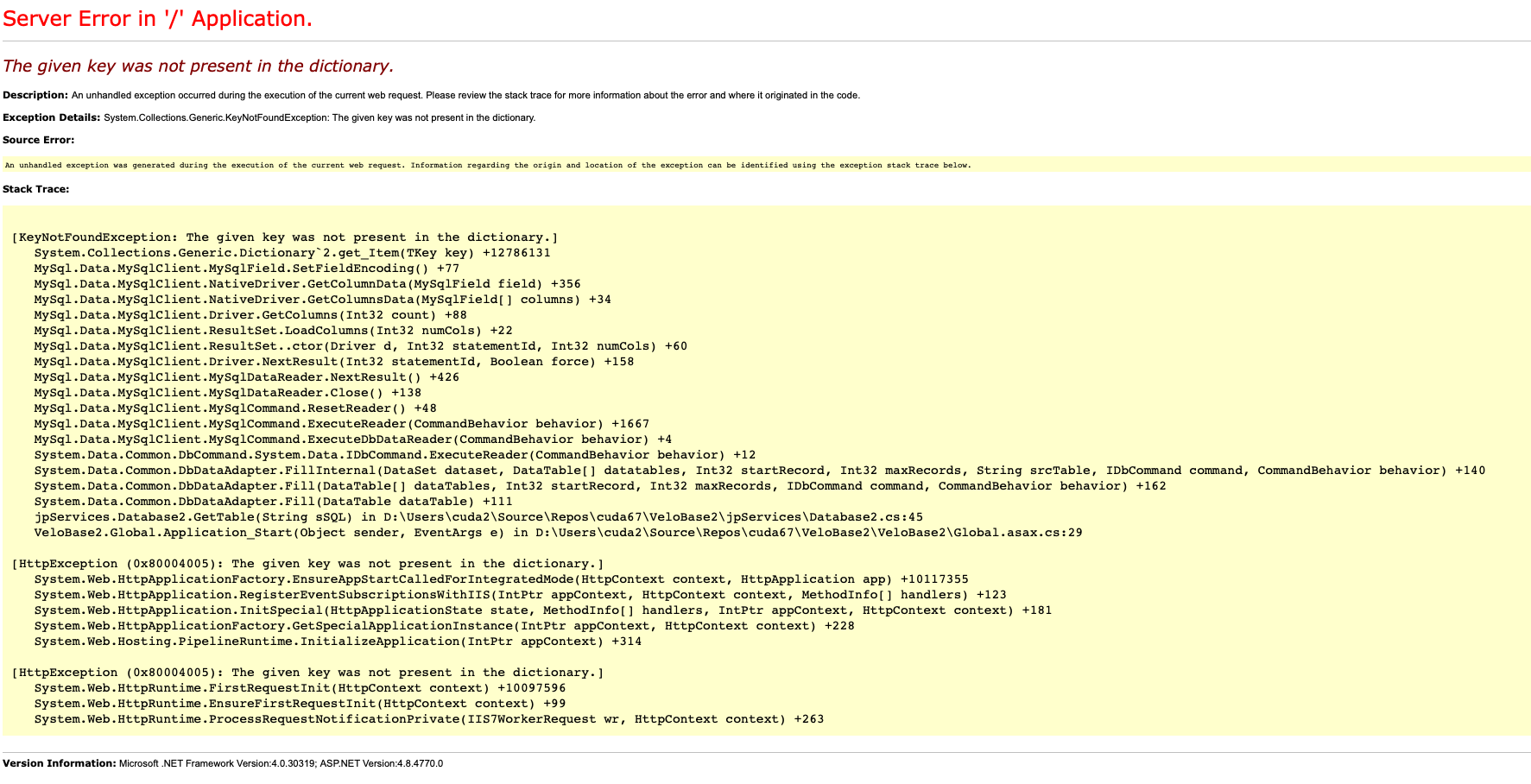Image resolution: width=1531 pixels, height=784 pixels.
Task: Click the VeloBase2.Global.Application_Start stack line
Action: (558, 533)
